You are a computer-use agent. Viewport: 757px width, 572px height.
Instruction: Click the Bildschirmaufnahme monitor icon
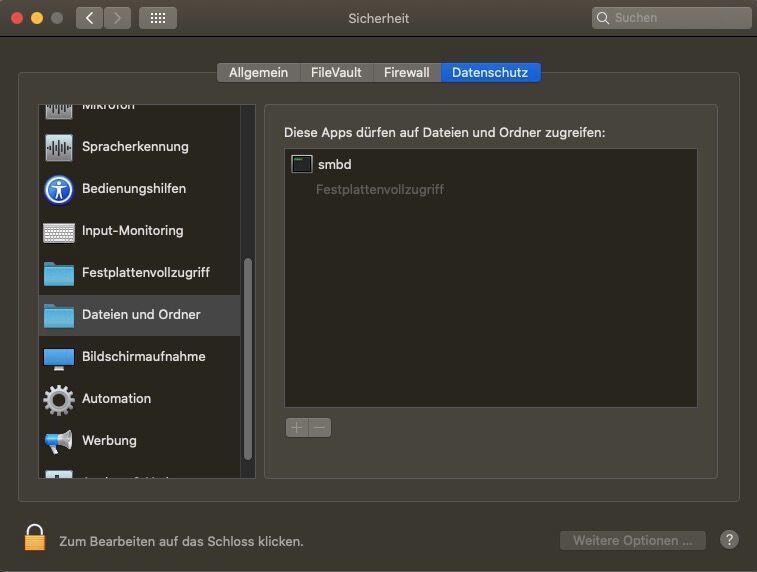(x=59, y=359)
